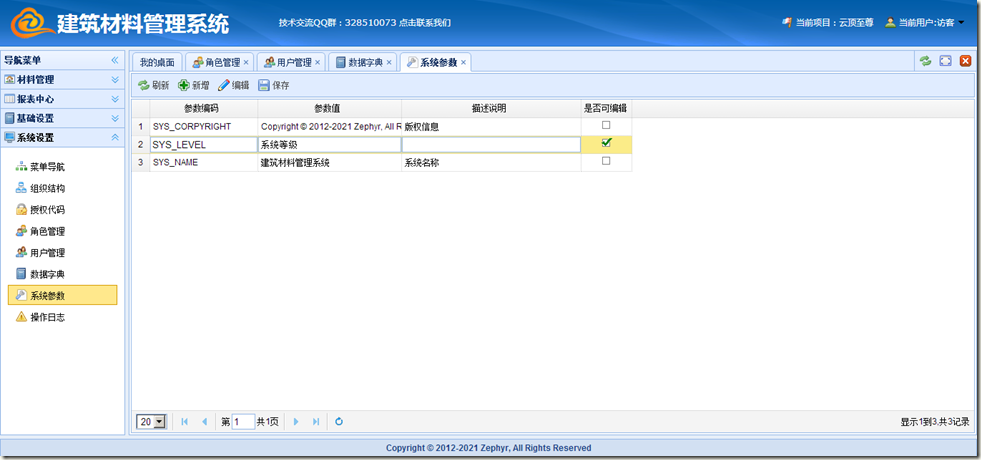
Task: Check the editable box for SYS_NAME
Action: tap(606, 161)
